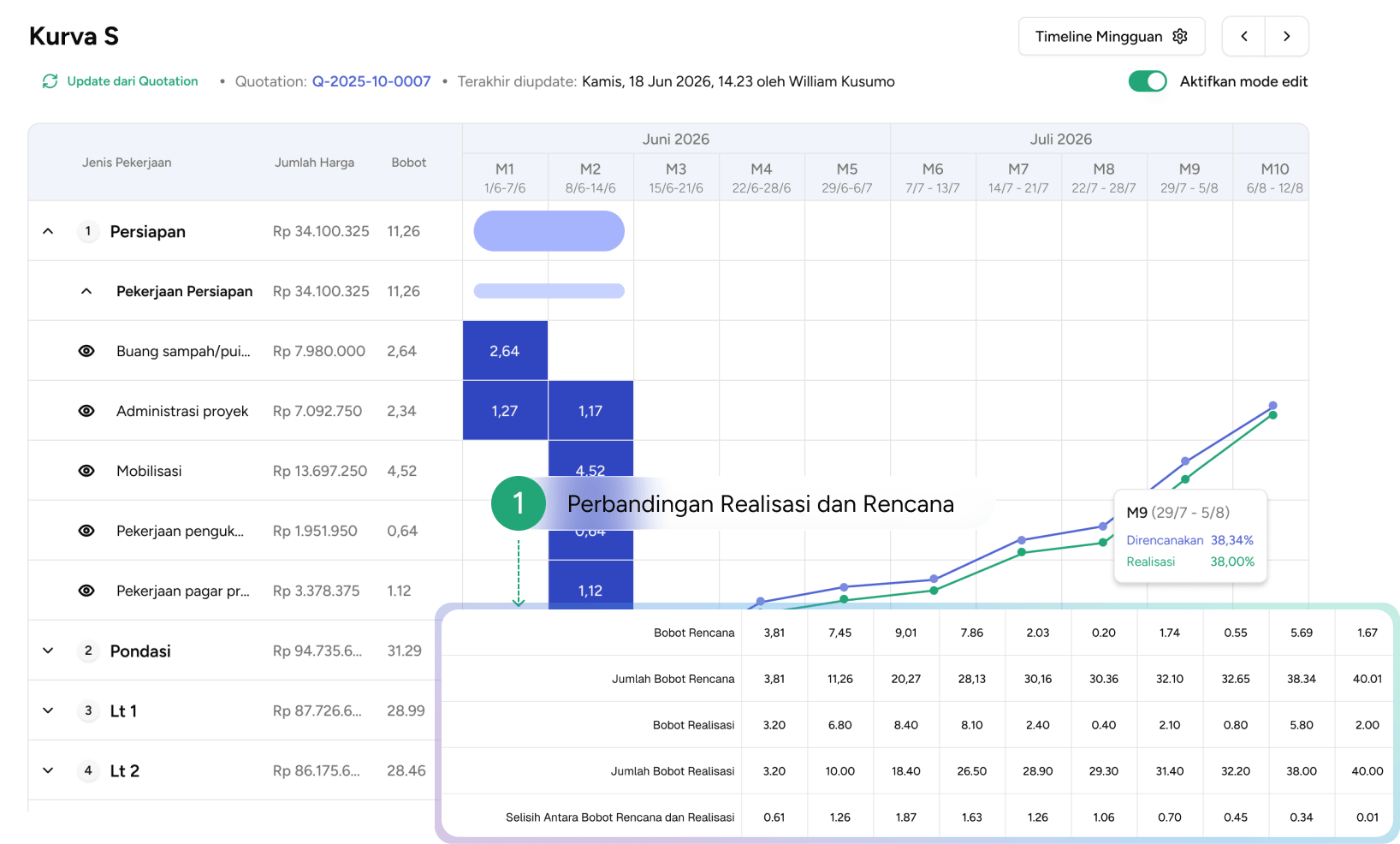This screenshot has height=844, width=1400.
Task: Go to previous timeline period arrow
Action: coord(1244,36)
